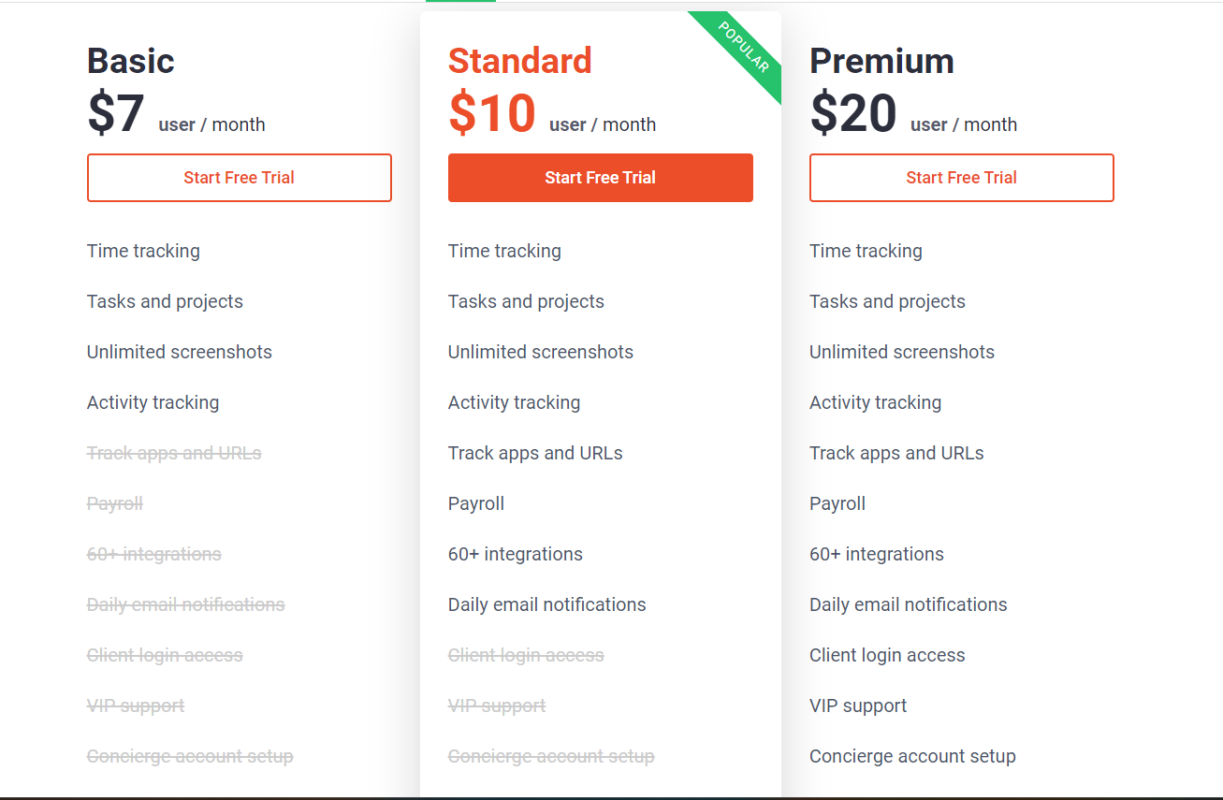Click VIP support under Premium plan
This screenshot has width=1223, height=800.
pyautogui.click(x=858, y=706)
